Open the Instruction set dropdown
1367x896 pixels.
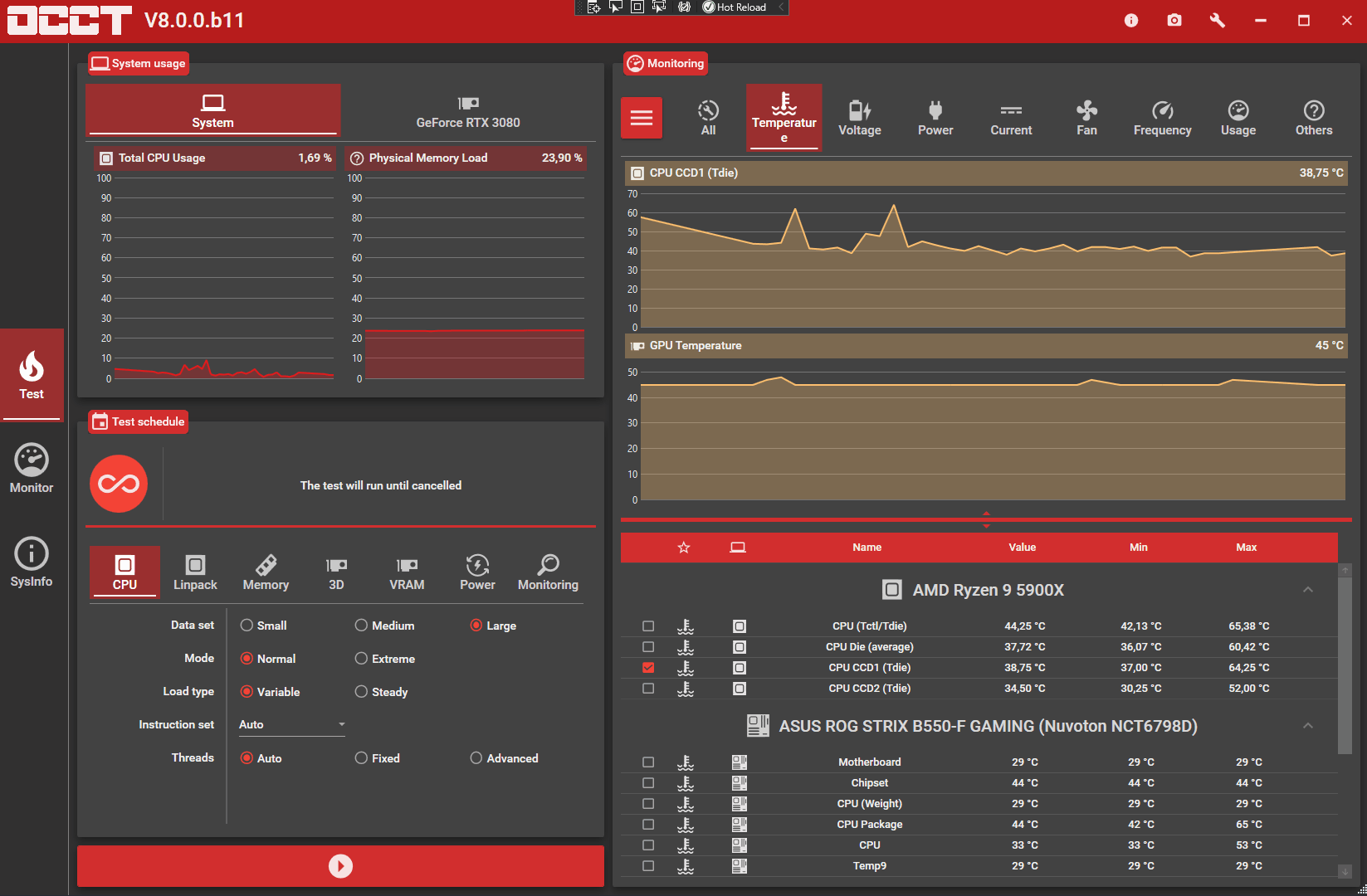point(291,725)
